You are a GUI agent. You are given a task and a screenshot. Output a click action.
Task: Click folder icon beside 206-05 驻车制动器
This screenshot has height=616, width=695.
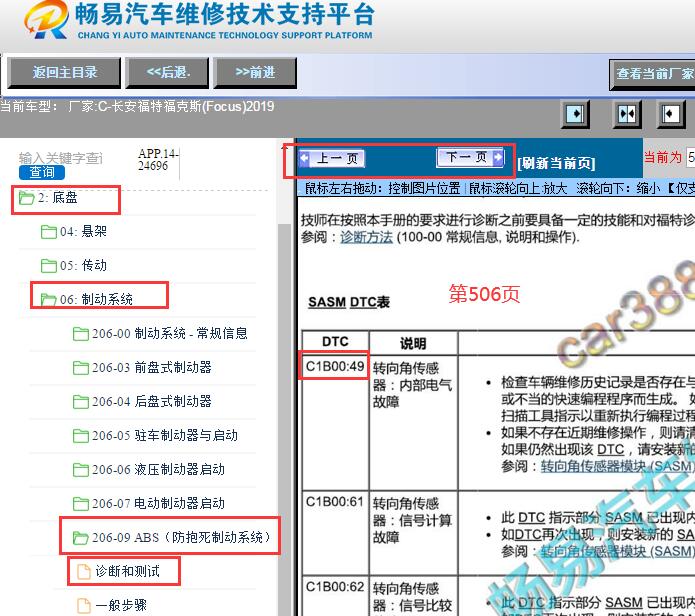(81, 436)
